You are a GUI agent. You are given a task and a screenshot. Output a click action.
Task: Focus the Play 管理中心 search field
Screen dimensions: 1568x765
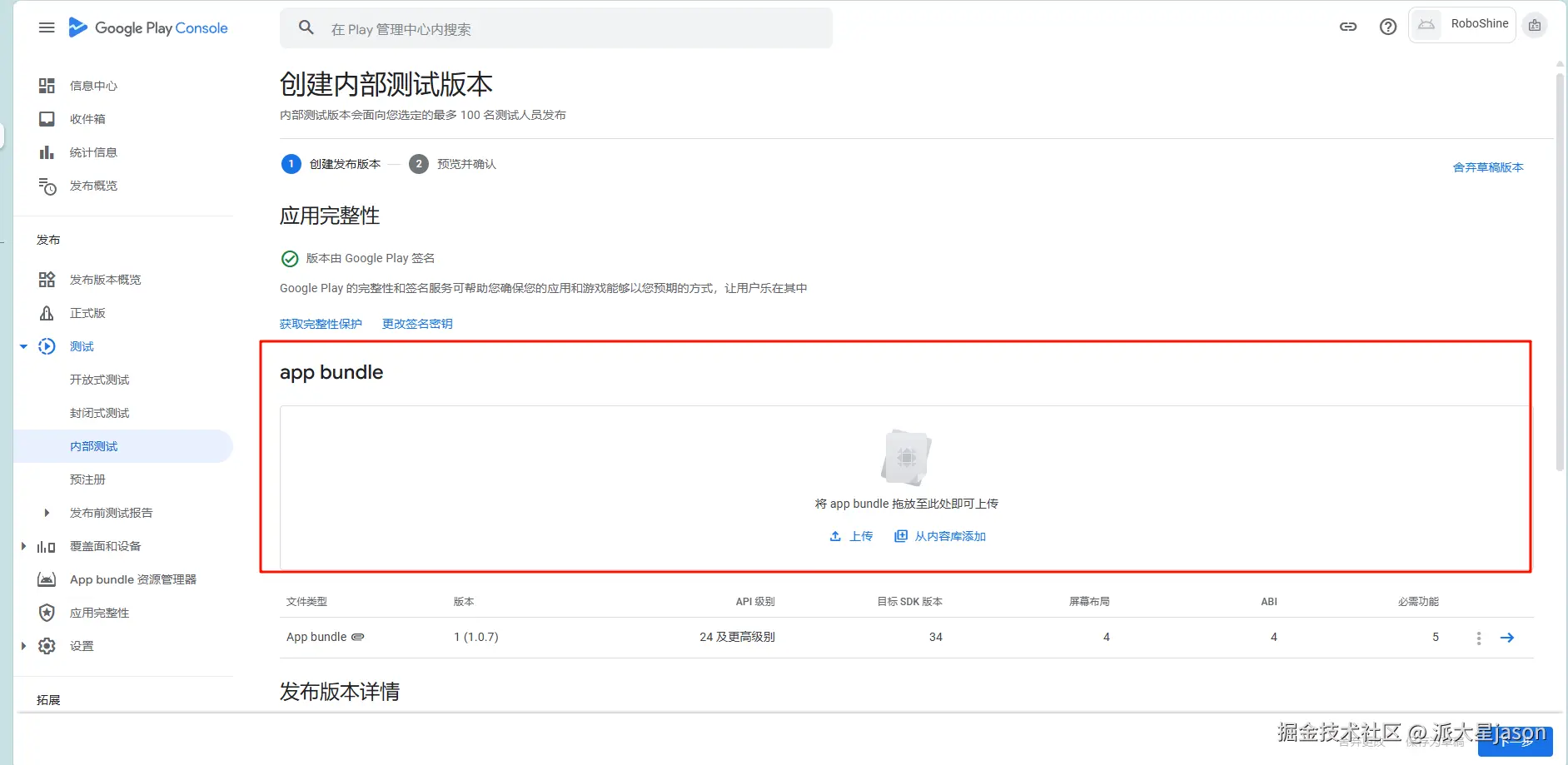coord(556,28)
